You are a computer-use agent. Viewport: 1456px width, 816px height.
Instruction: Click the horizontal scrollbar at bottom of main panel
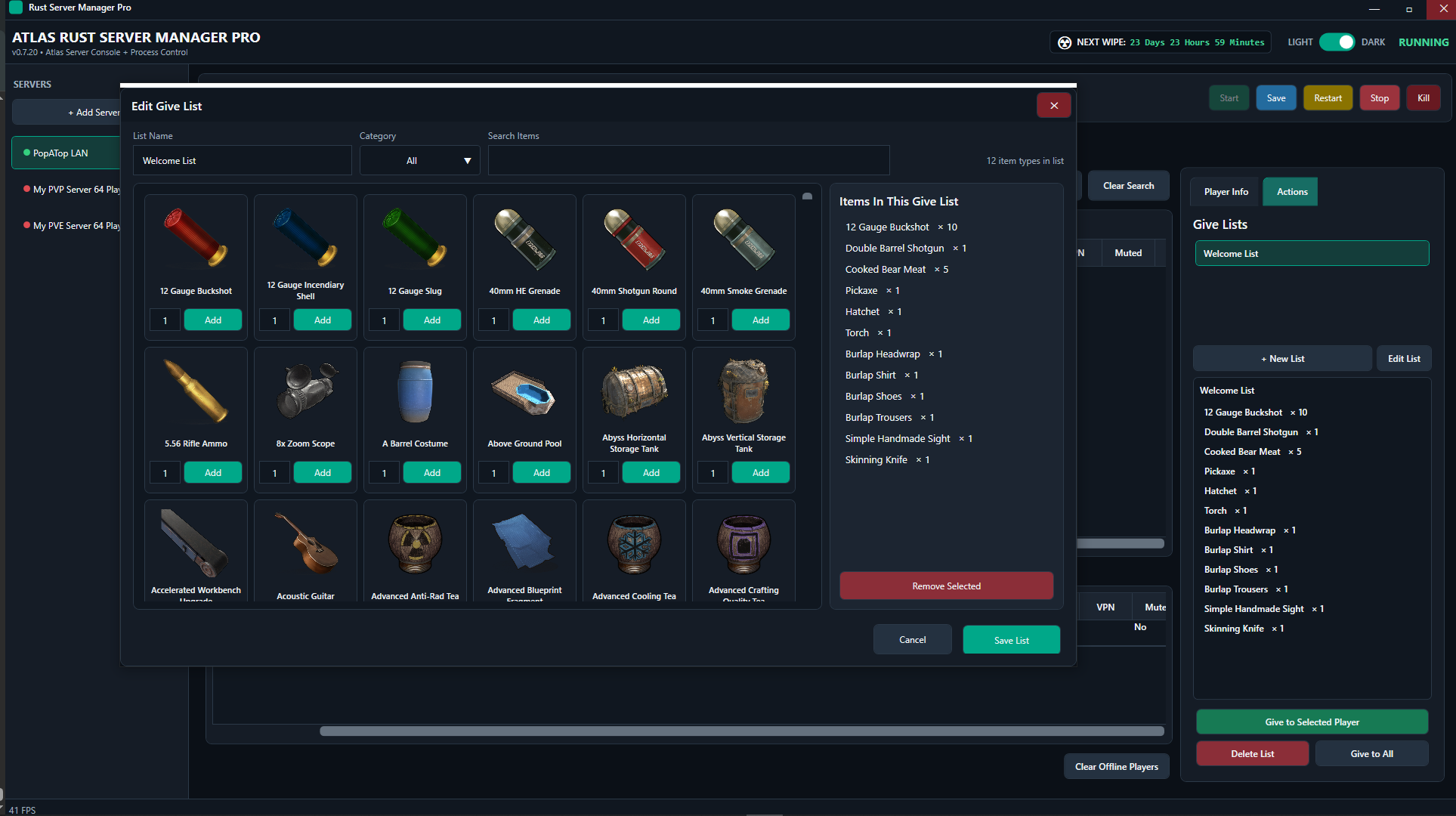click(741, 731)
